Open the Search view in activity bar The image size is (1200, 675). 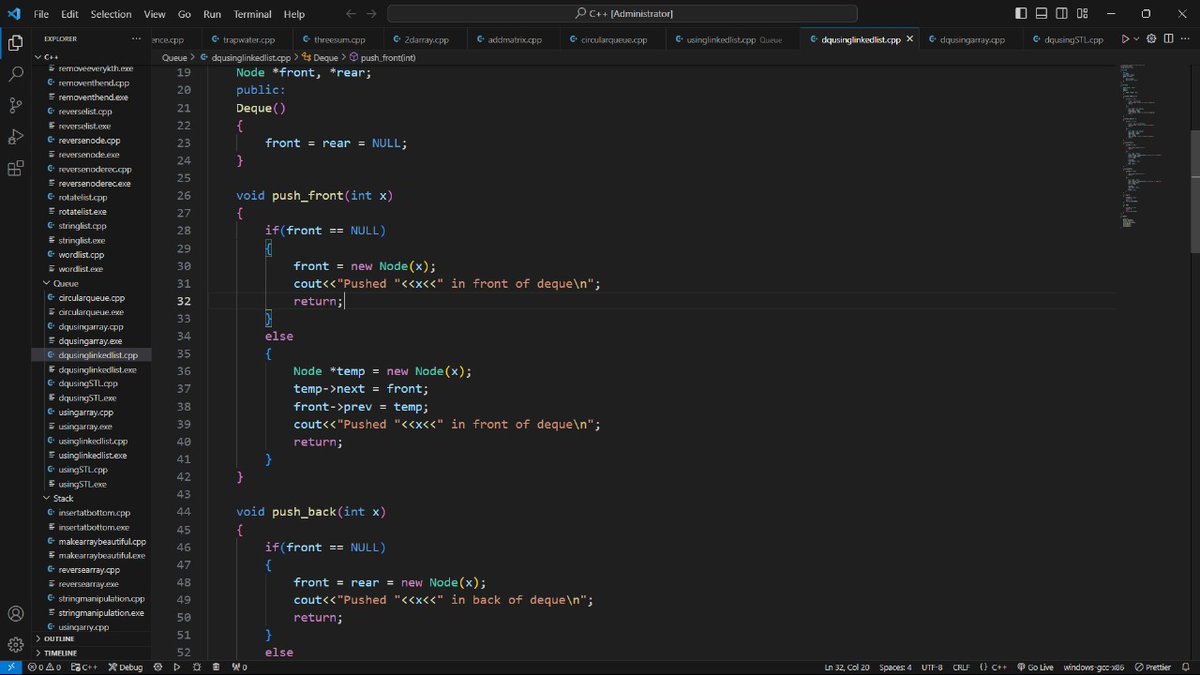point(15,74)
